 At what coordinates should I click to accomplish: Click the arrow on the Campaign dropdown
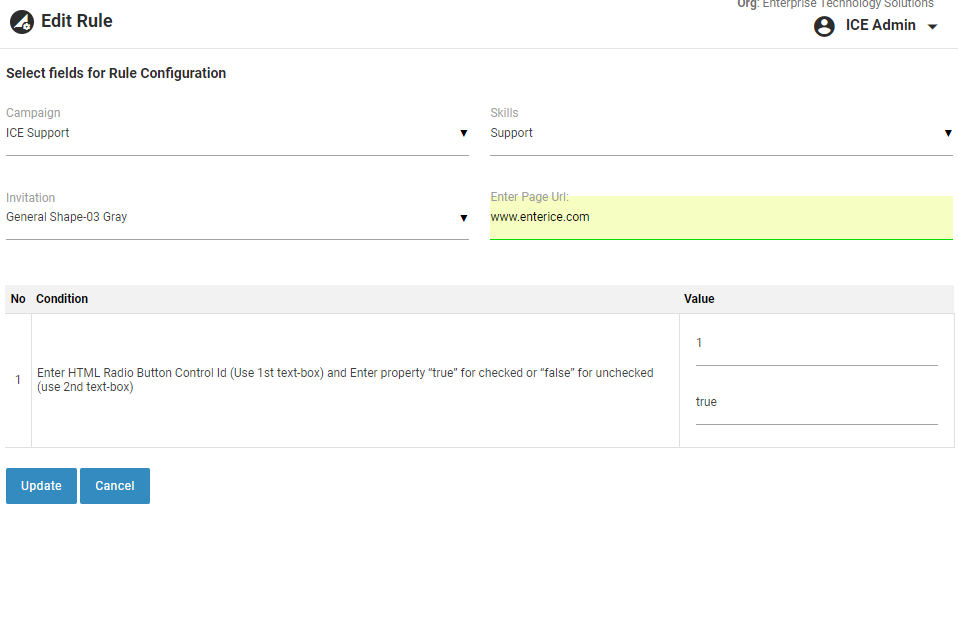click(463, 133)
